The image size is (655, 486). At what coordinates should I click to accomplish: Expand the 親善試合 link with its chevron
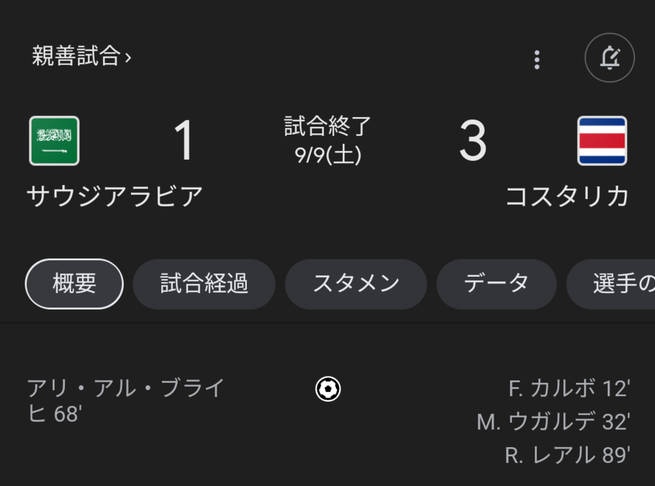(x=82, y=57)
